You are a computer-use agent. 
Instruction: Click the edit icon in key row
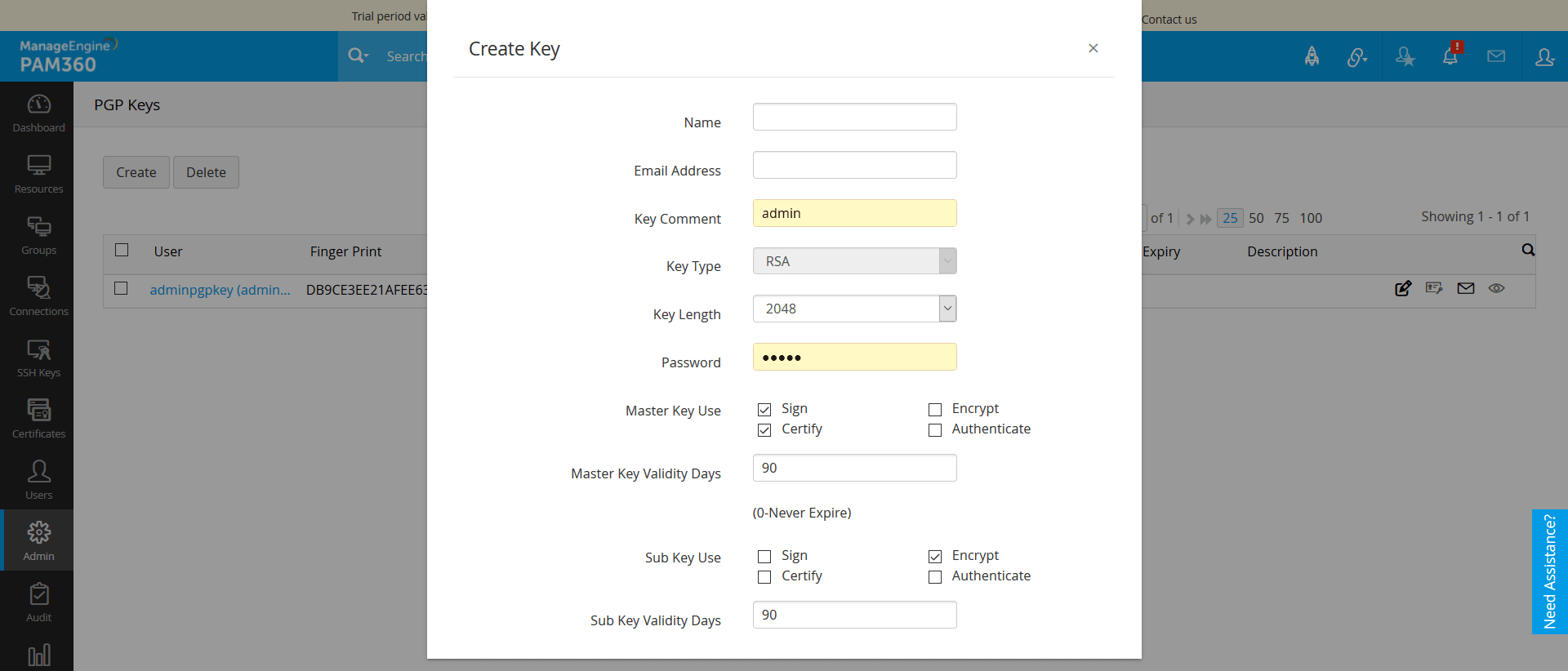pos(1403,288)
